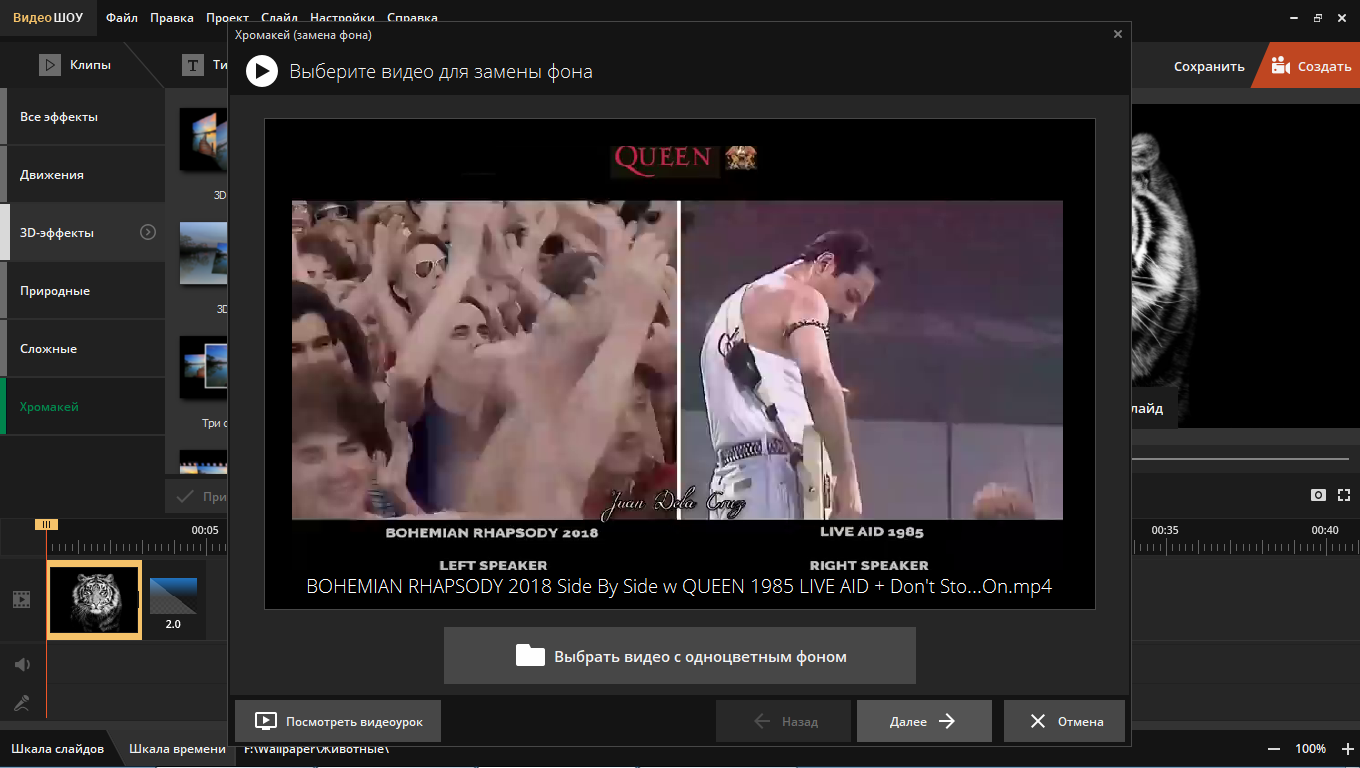Click the plus icon to zoom in the timeline
The image size is (1360, 768).
click(x=1346, y=749)
